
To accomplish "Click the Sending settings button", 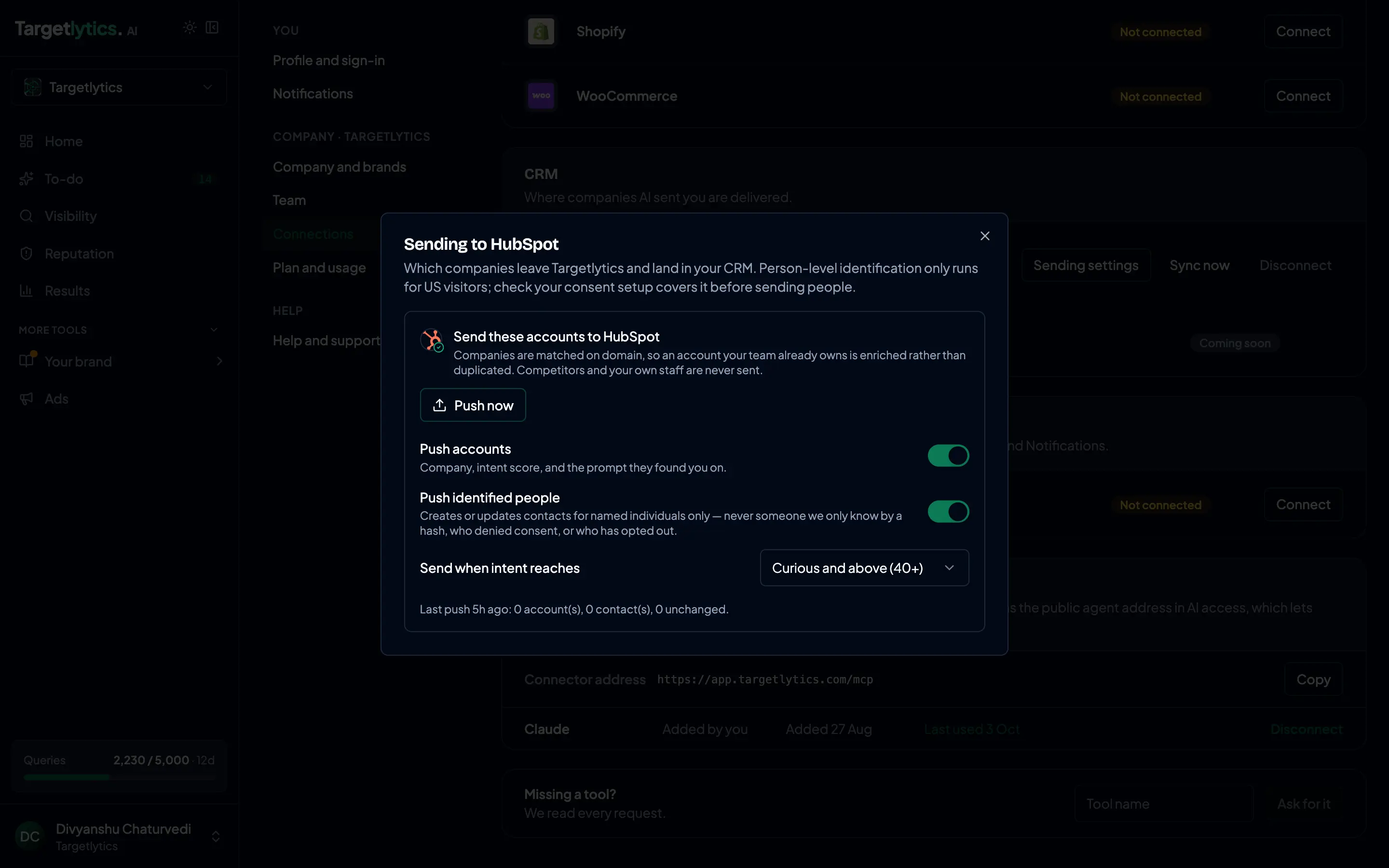I will coord(1086,265).
